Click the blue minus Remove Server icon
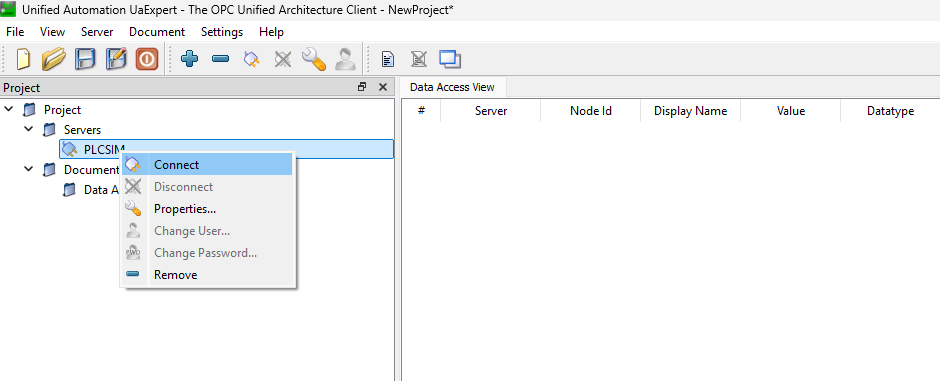This screenshot has height=381, width=940. [221, 59]
